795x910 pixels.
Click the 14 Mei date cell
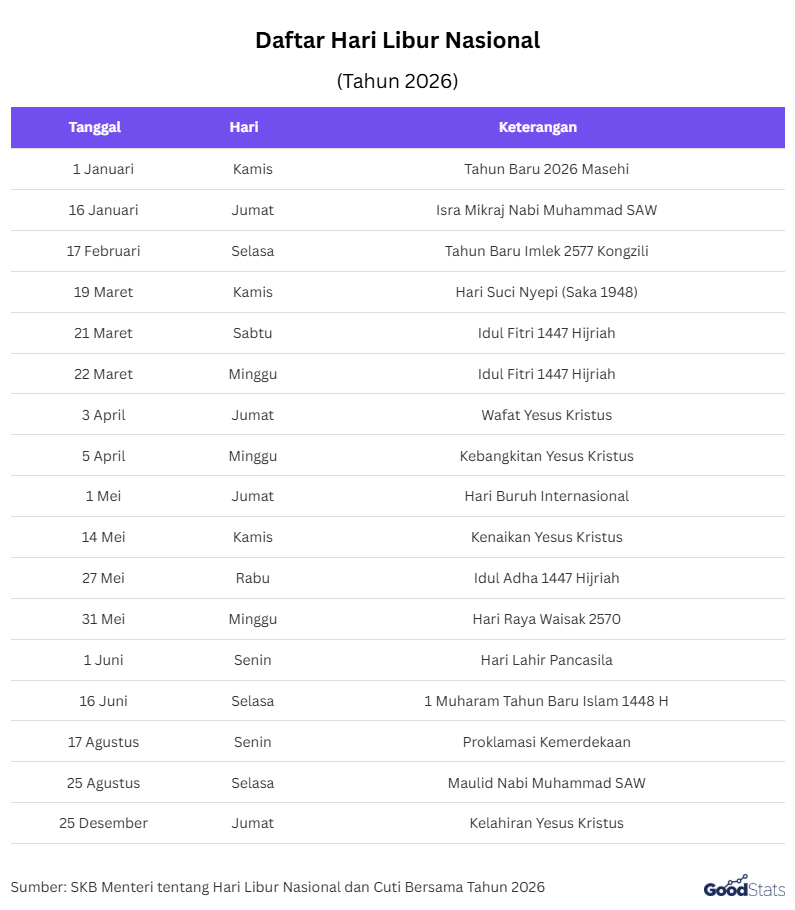coord(103,537)
